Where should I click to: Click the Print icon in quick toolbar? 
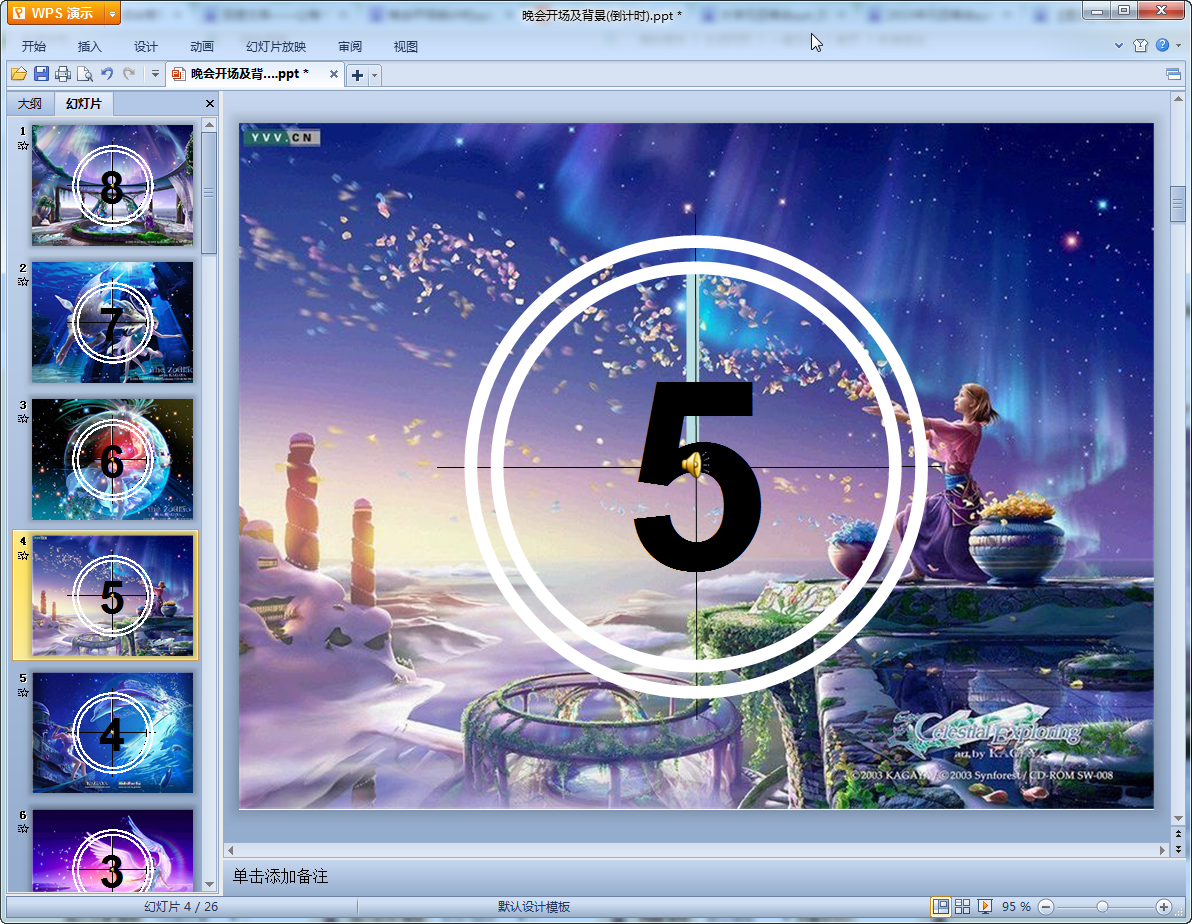click(63, 74)
